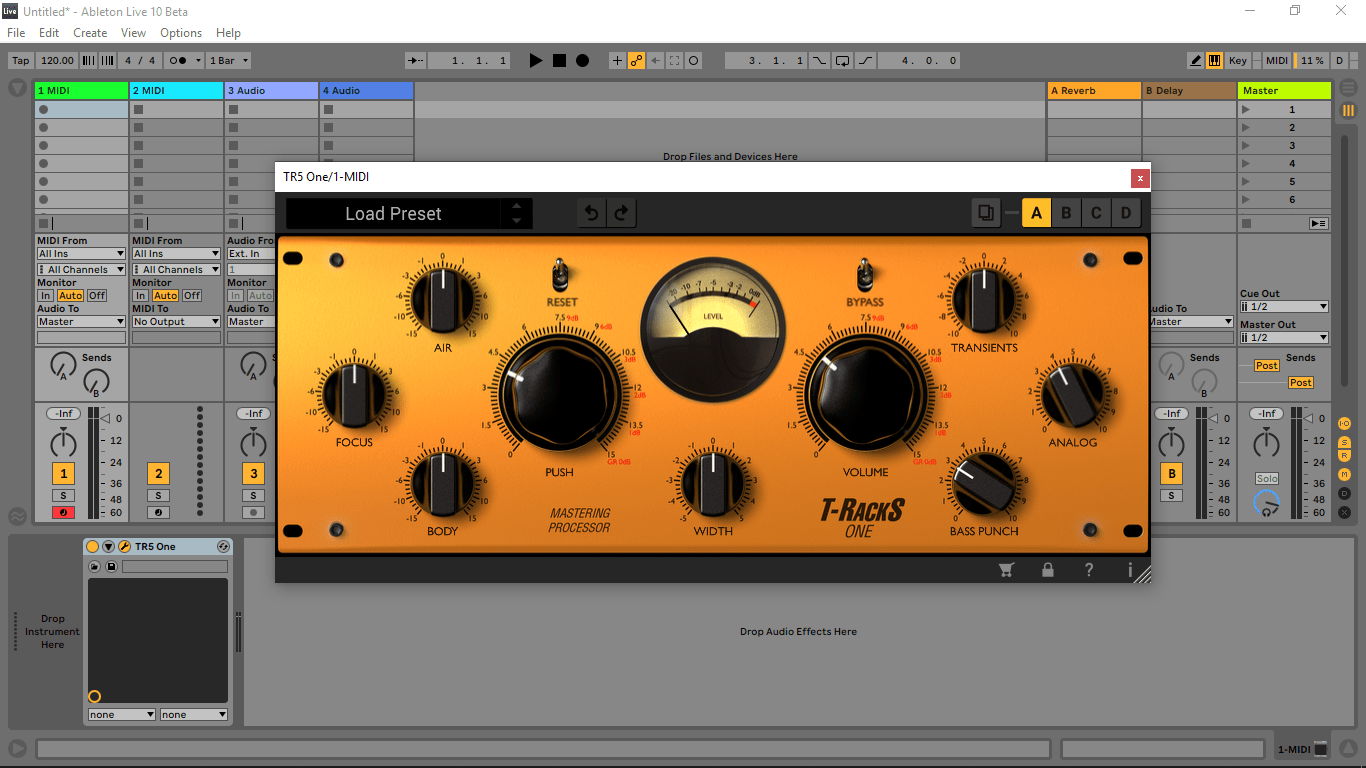The image size is (1366, 768).
Task: Set track 1 Monitor to Off
Action: pos(97,296)
